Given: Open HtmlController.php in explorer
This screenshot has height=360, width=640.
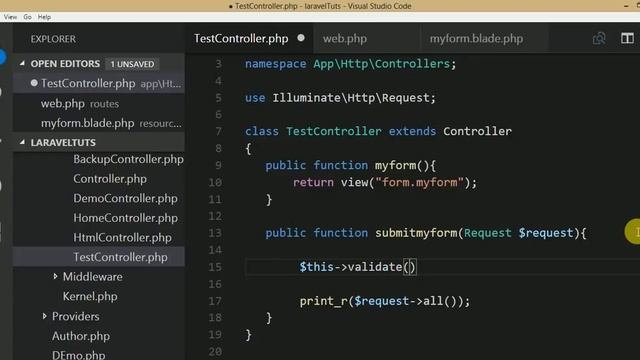Looking at the screenshot, I should coord(122,238).
